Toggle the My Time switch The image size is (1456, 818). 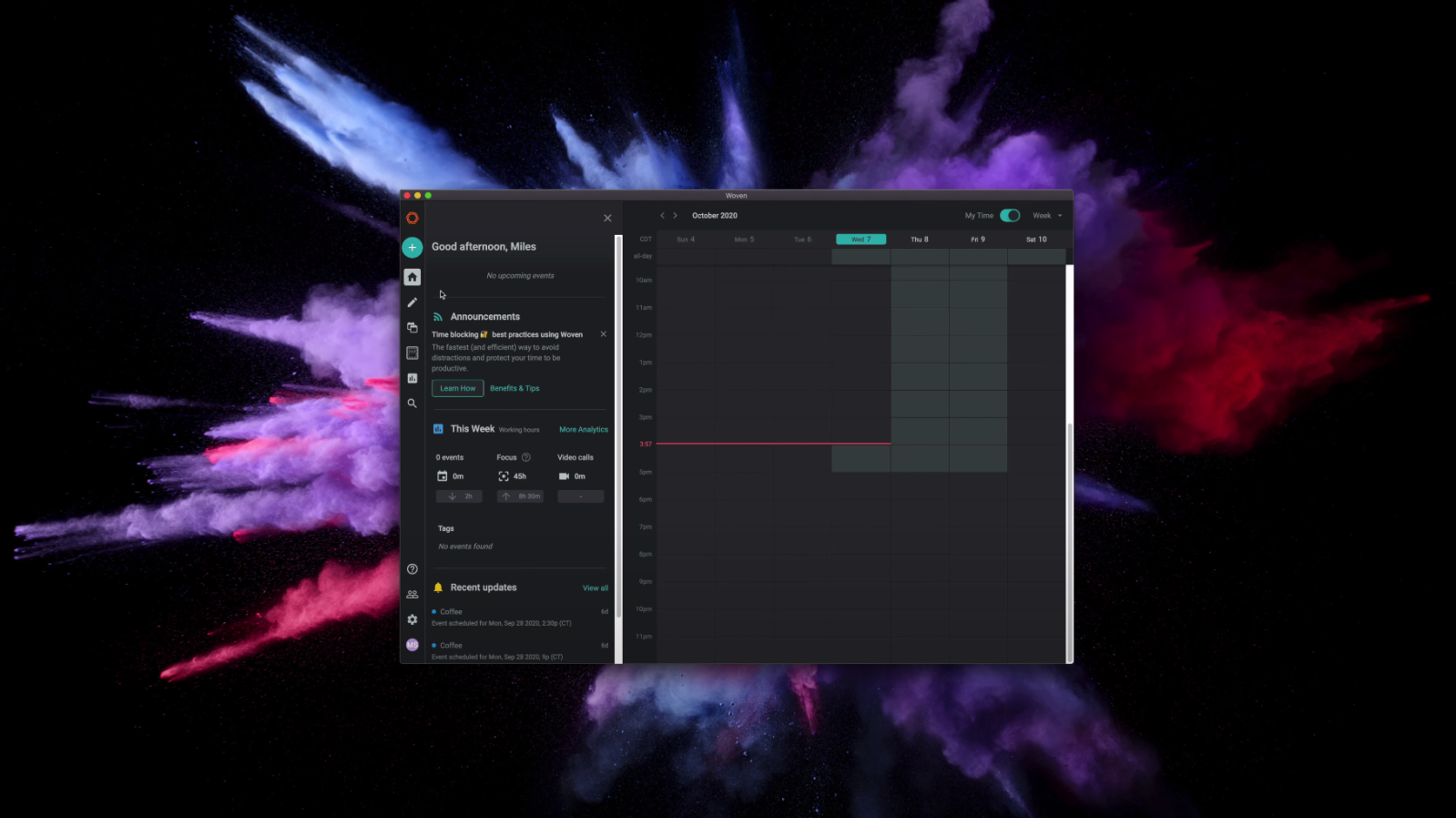[x=1010, y=216]
